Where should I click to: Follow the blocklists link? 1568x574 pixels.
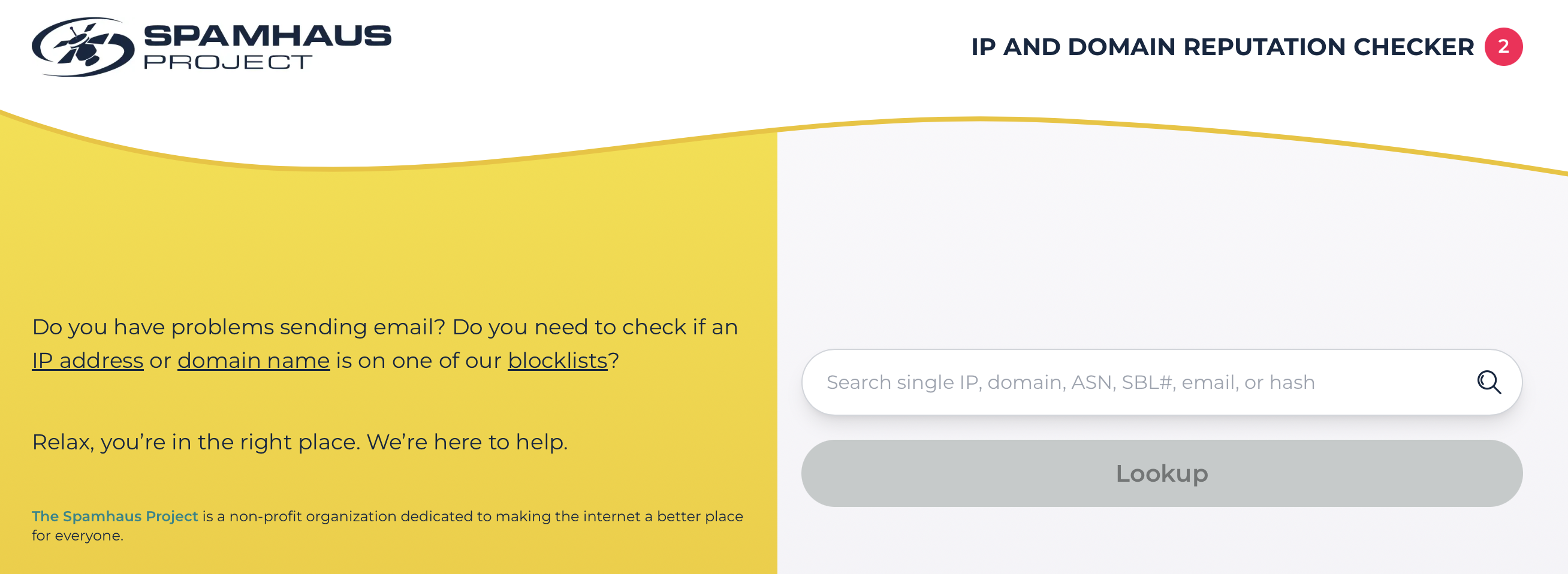click(x=557, y=360)
